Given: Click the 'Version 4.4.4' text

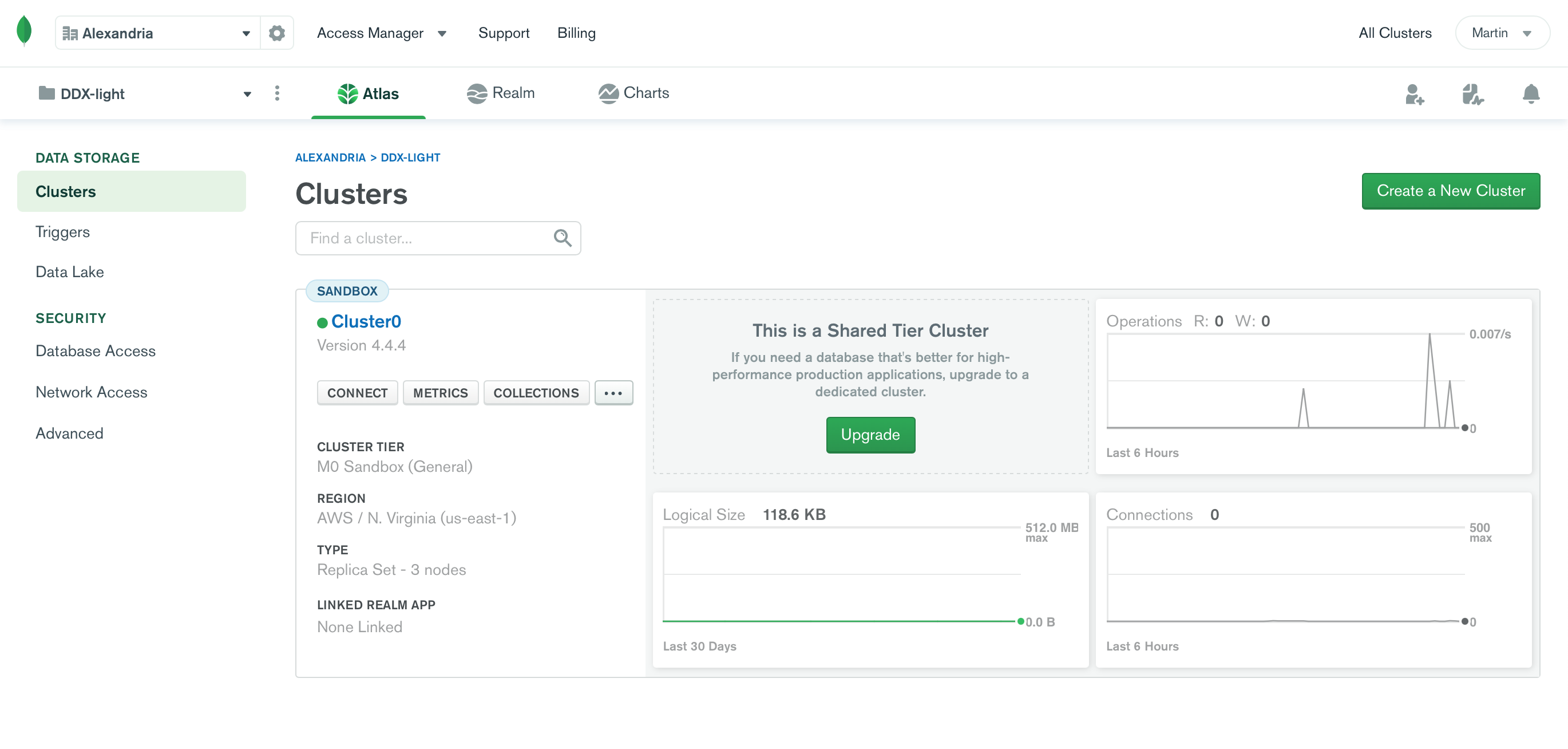Looking at the screenshot, I should [362, 345].
